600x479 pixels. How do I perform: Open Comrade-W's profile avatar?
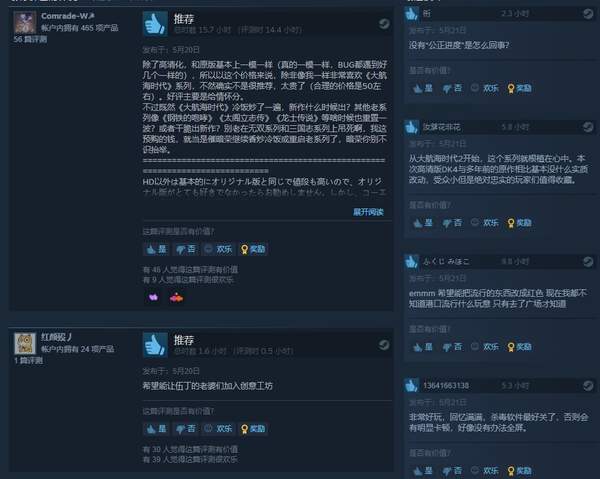[x=25, y=22]
